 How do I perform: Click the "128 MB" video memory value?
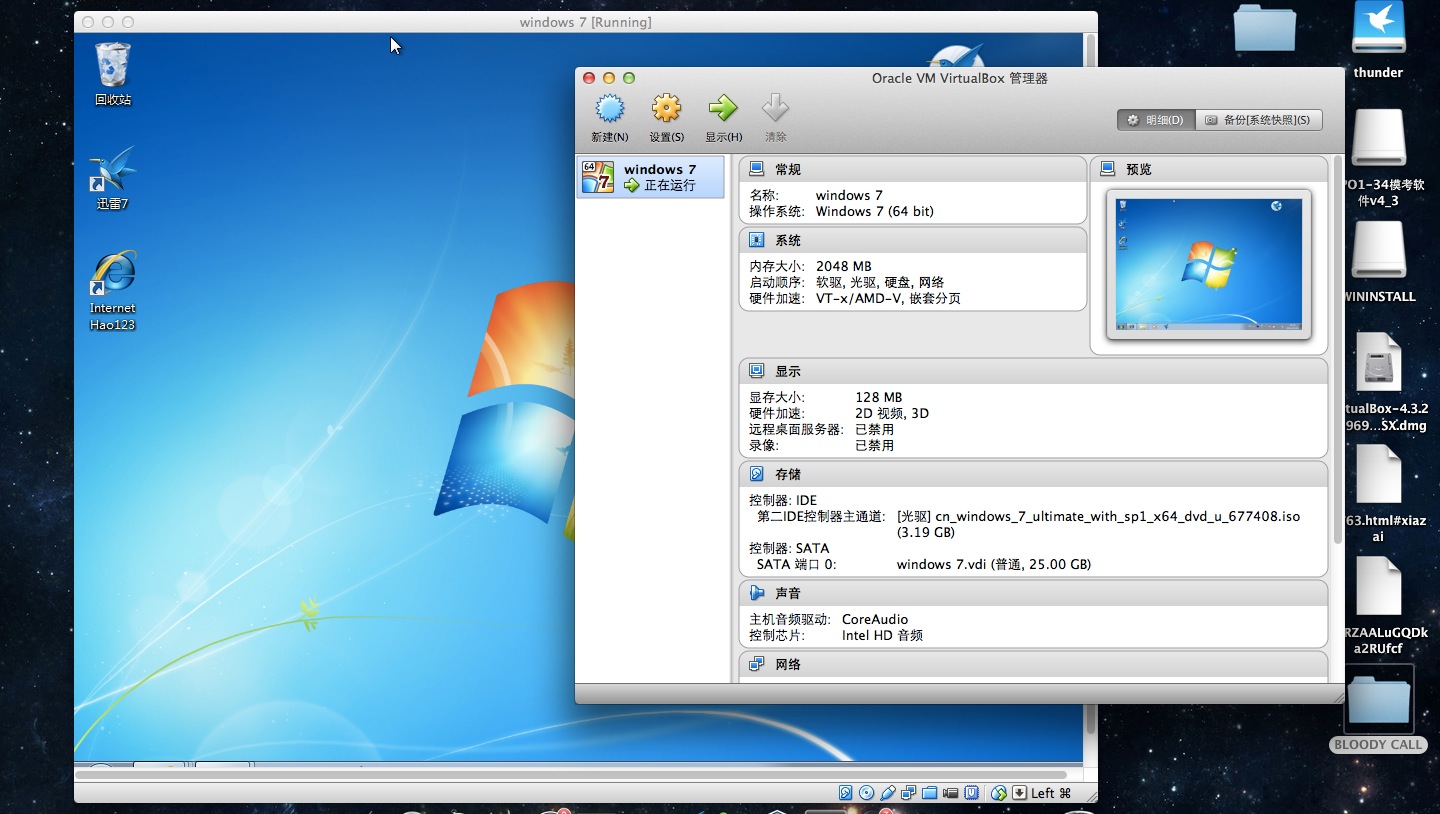coord(878,397)
